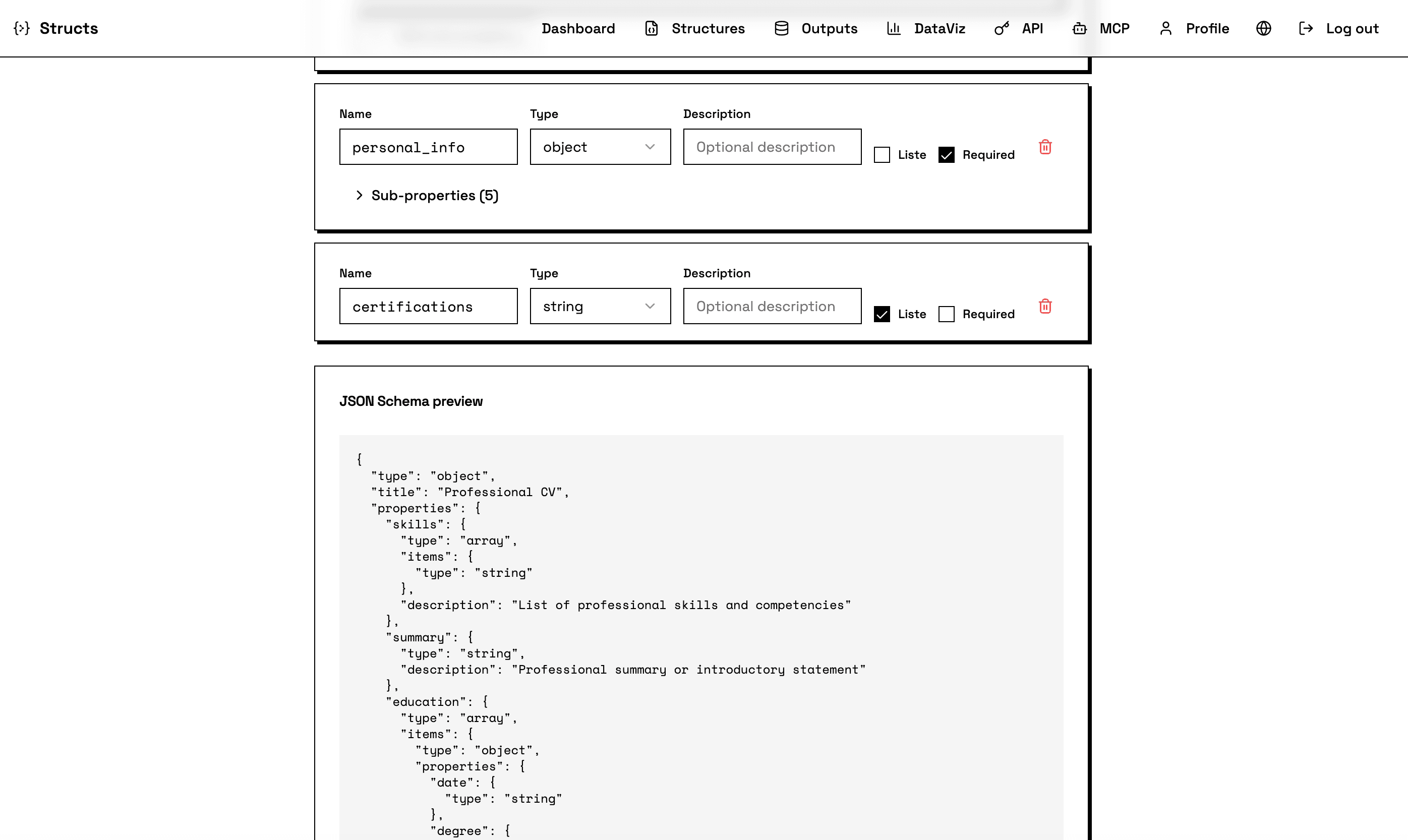Open the DataViz chart icon
The image size is (1408, 840).
point(894,28)
